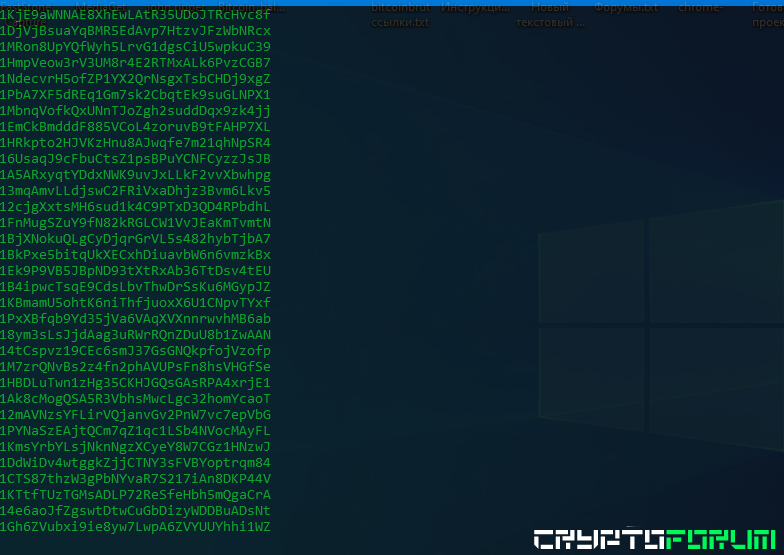Viewport: 784px width, 555px height.
Task: Click the address starting with 1Ak8cMogQSA5
Action: [135, 398]
